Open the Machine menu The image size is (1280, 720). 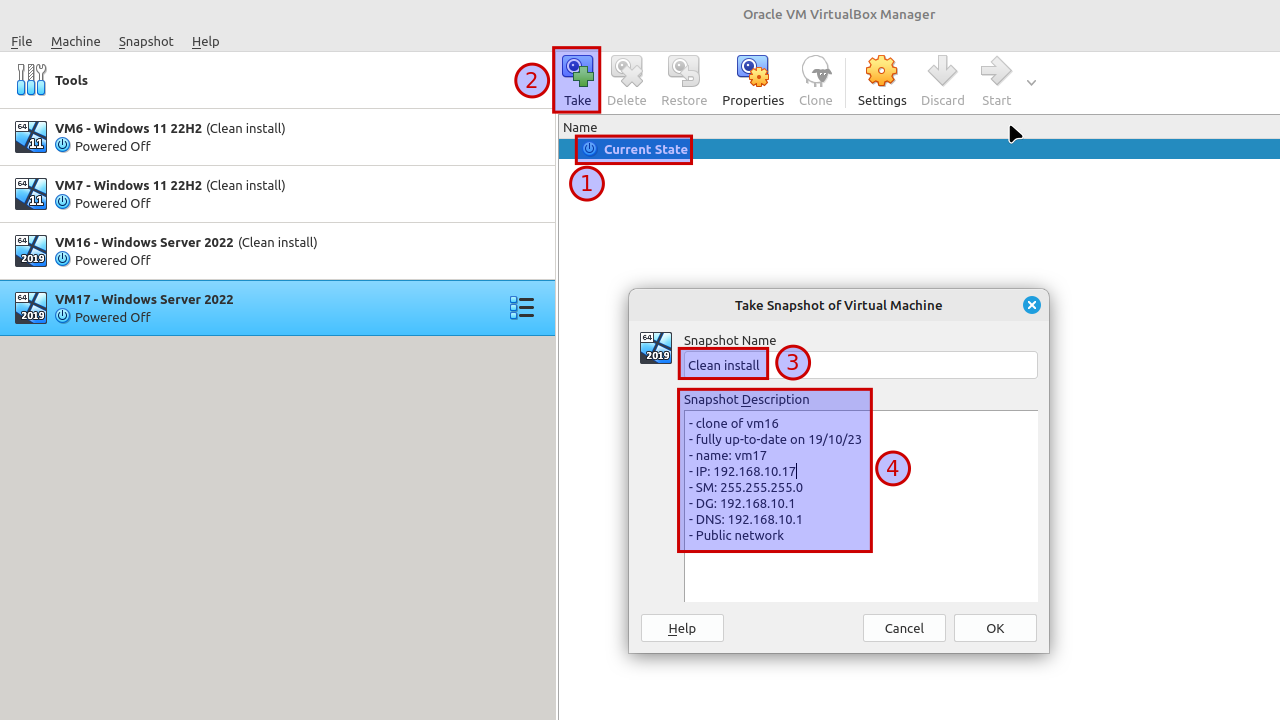[75, 41]
